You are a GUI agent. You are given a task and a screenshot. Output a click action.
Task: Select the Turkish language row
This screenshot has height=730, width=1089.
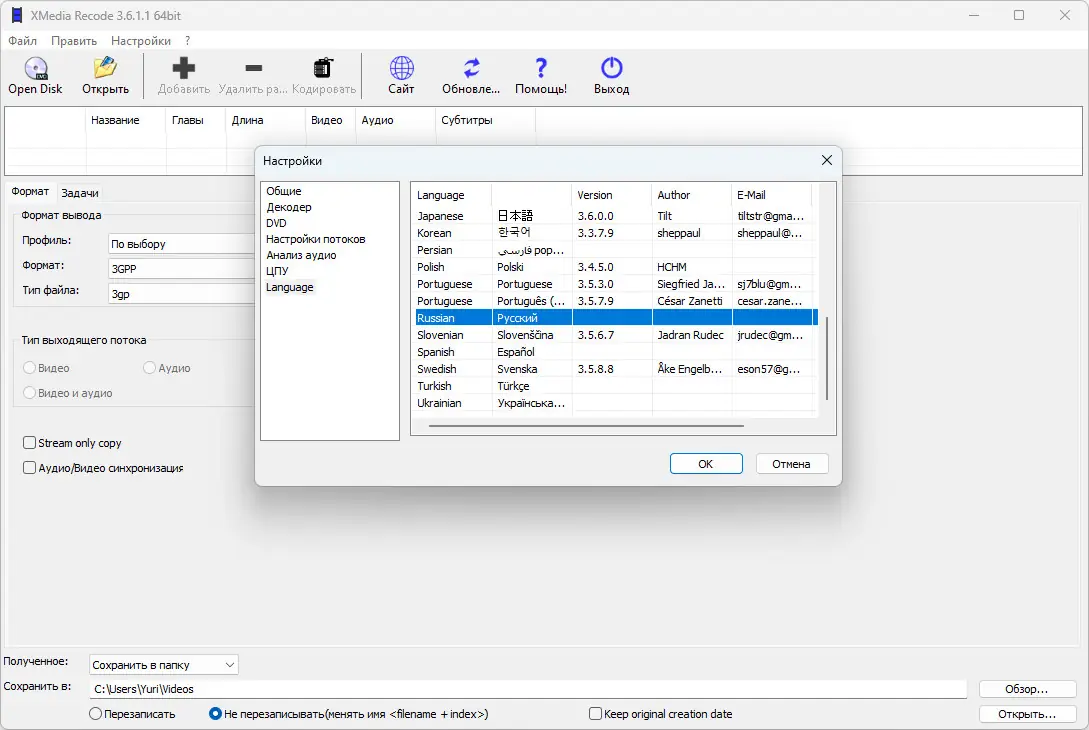click(614, 386)
